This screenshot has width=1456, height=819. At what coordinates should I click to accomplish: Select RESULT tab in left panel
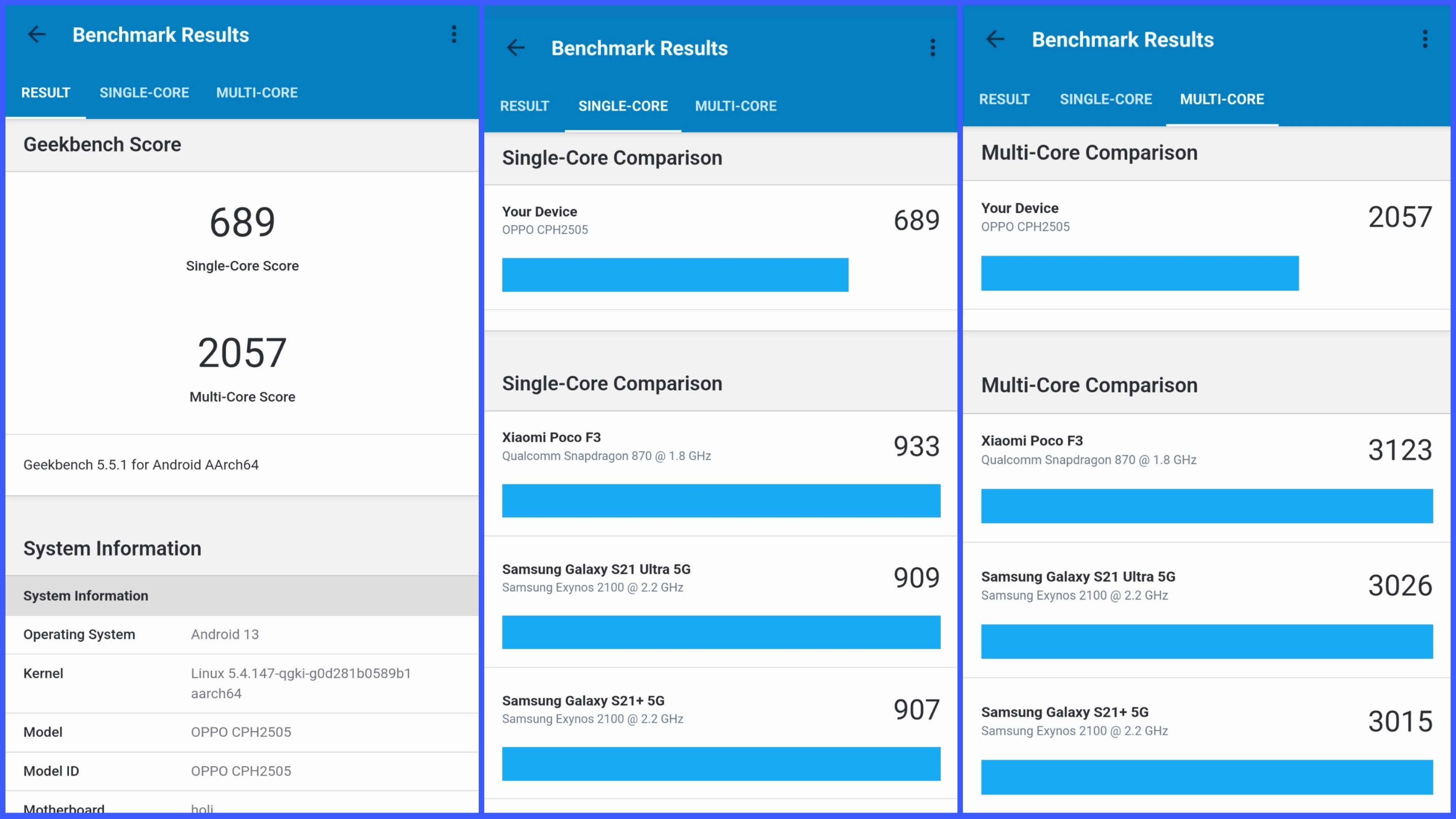tap(46, 93)
